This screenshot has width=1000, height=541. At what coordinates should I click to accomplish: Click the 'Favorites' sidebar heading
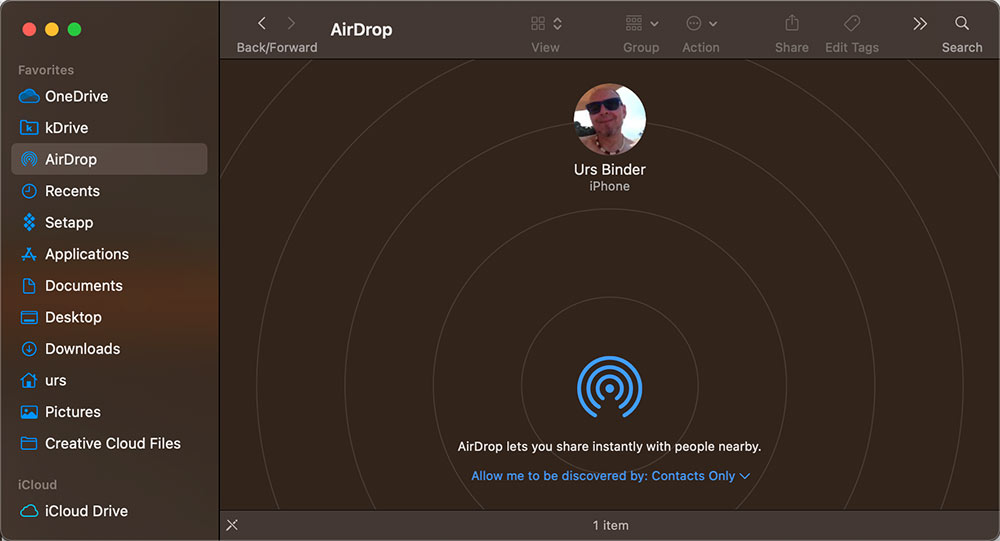[46, 70]
